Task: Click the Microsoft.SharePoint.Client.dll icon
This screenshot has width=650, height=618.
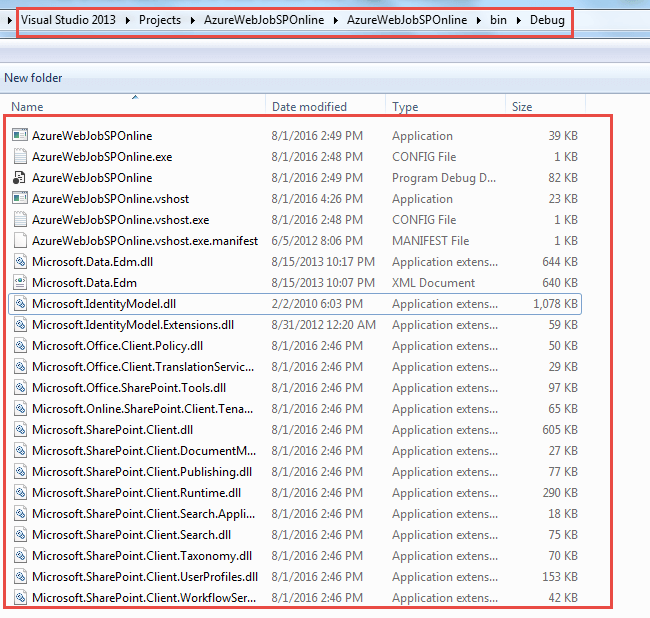Action: pyautogui.click(x=20, y=429)
